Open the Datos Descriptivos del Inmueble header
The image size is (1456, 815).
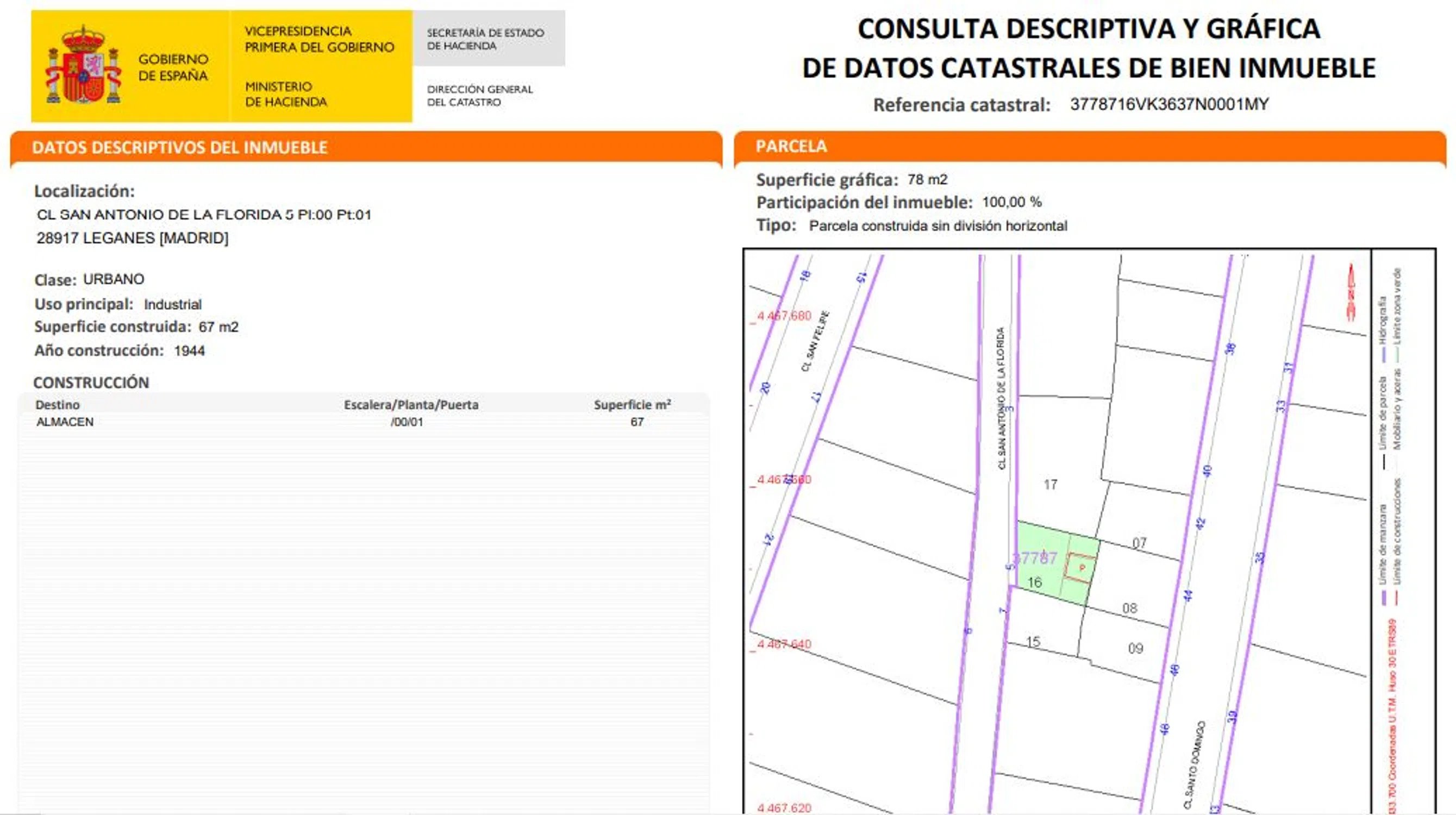click(x=180, y=147)
